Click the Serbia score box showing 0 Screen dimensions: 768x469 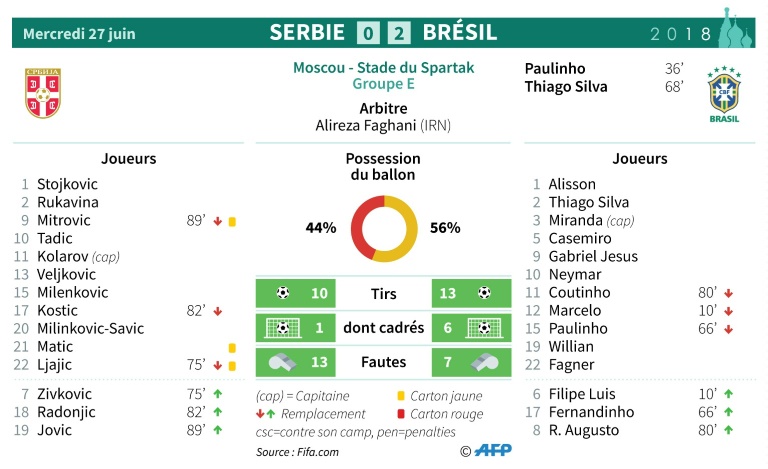368,33
